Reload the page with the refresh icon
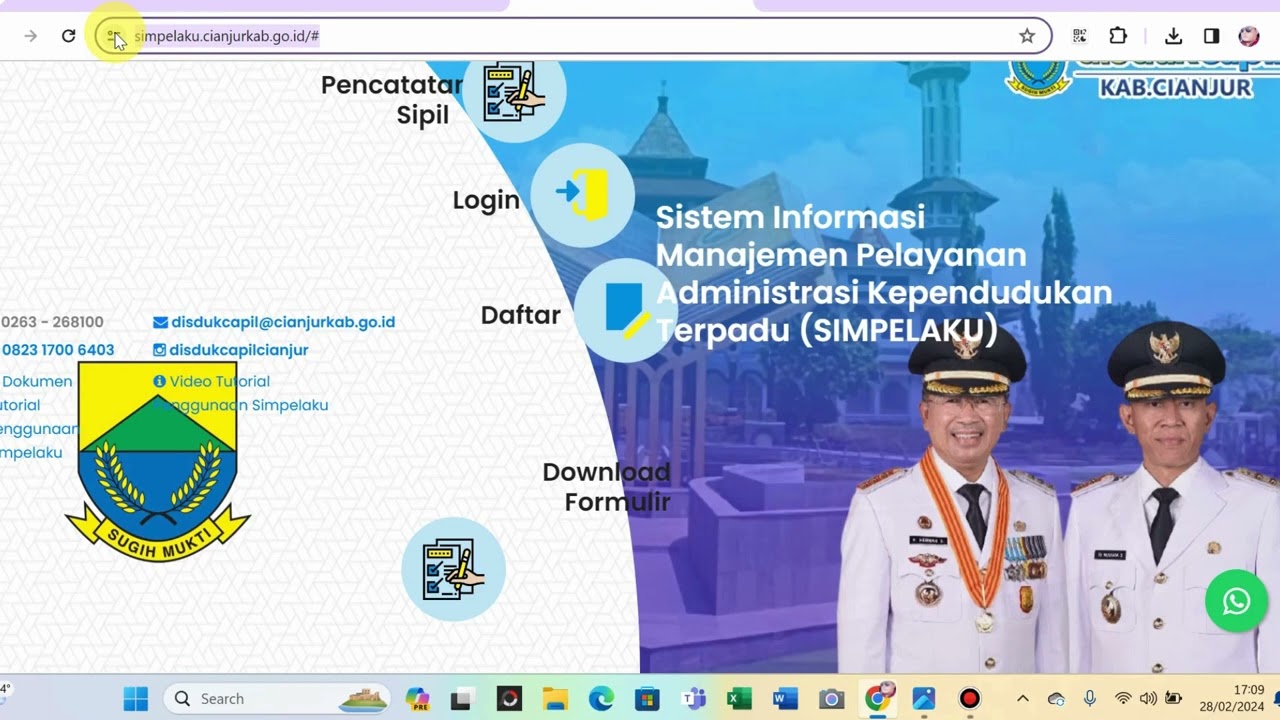 [68, 36]
